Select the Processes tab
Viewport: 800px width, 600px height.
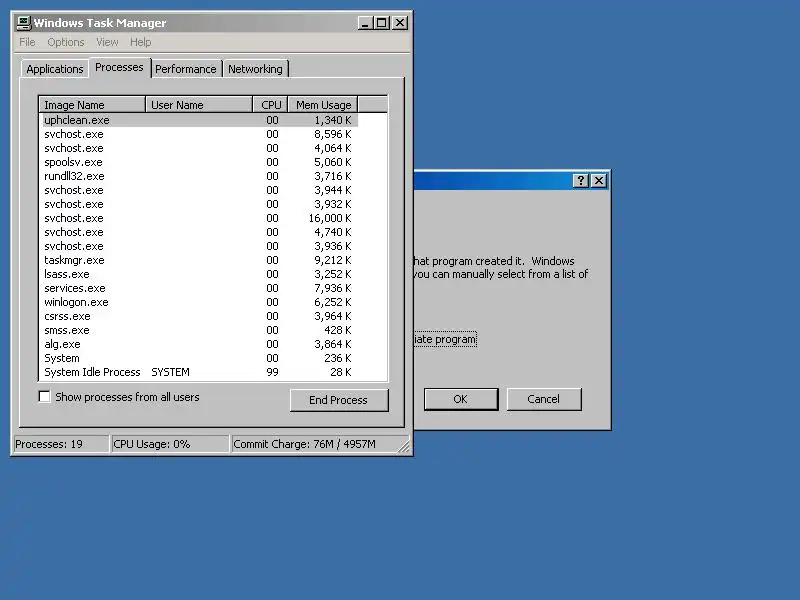(119, 67)
